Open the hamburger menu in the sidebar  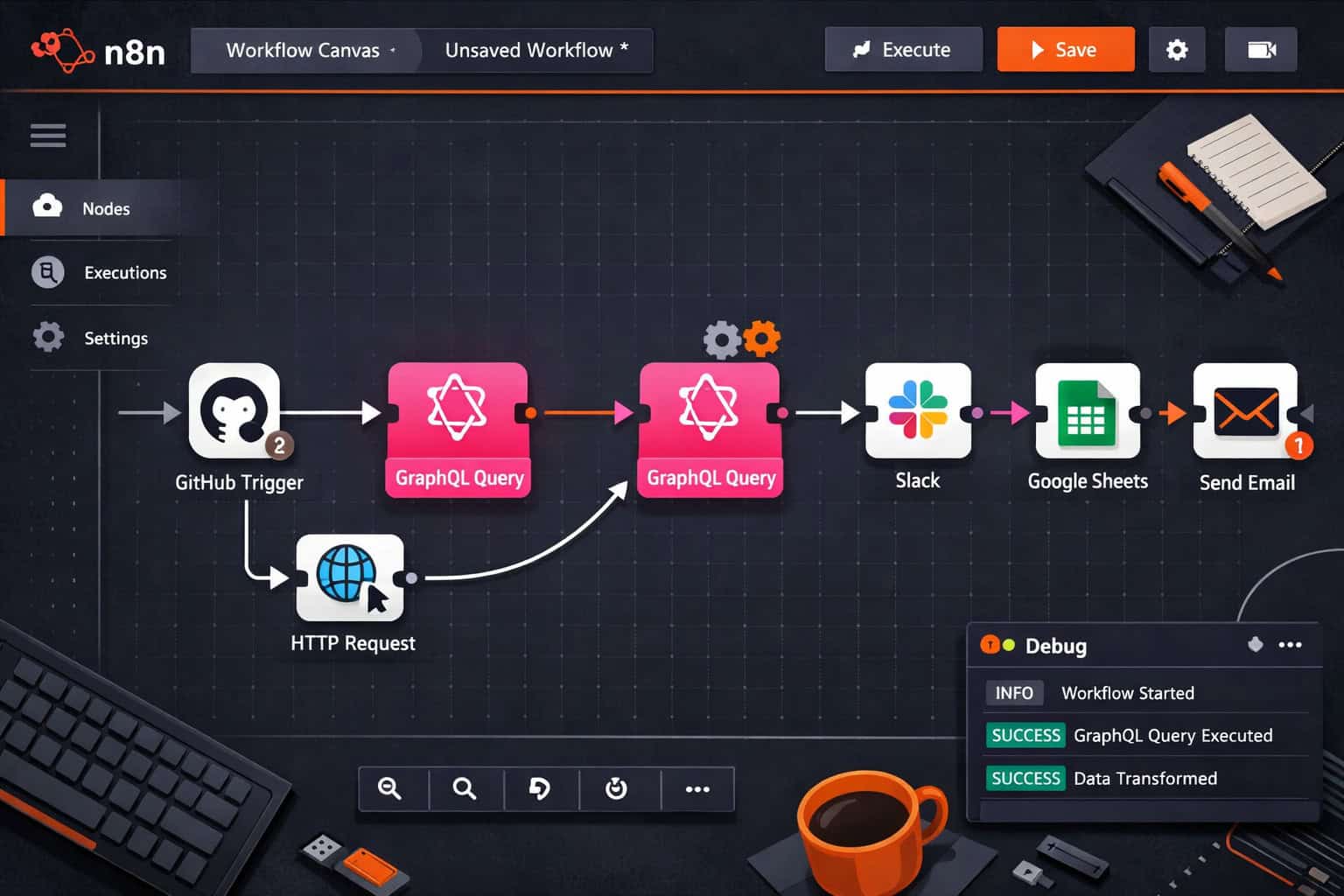pos(48,136)
